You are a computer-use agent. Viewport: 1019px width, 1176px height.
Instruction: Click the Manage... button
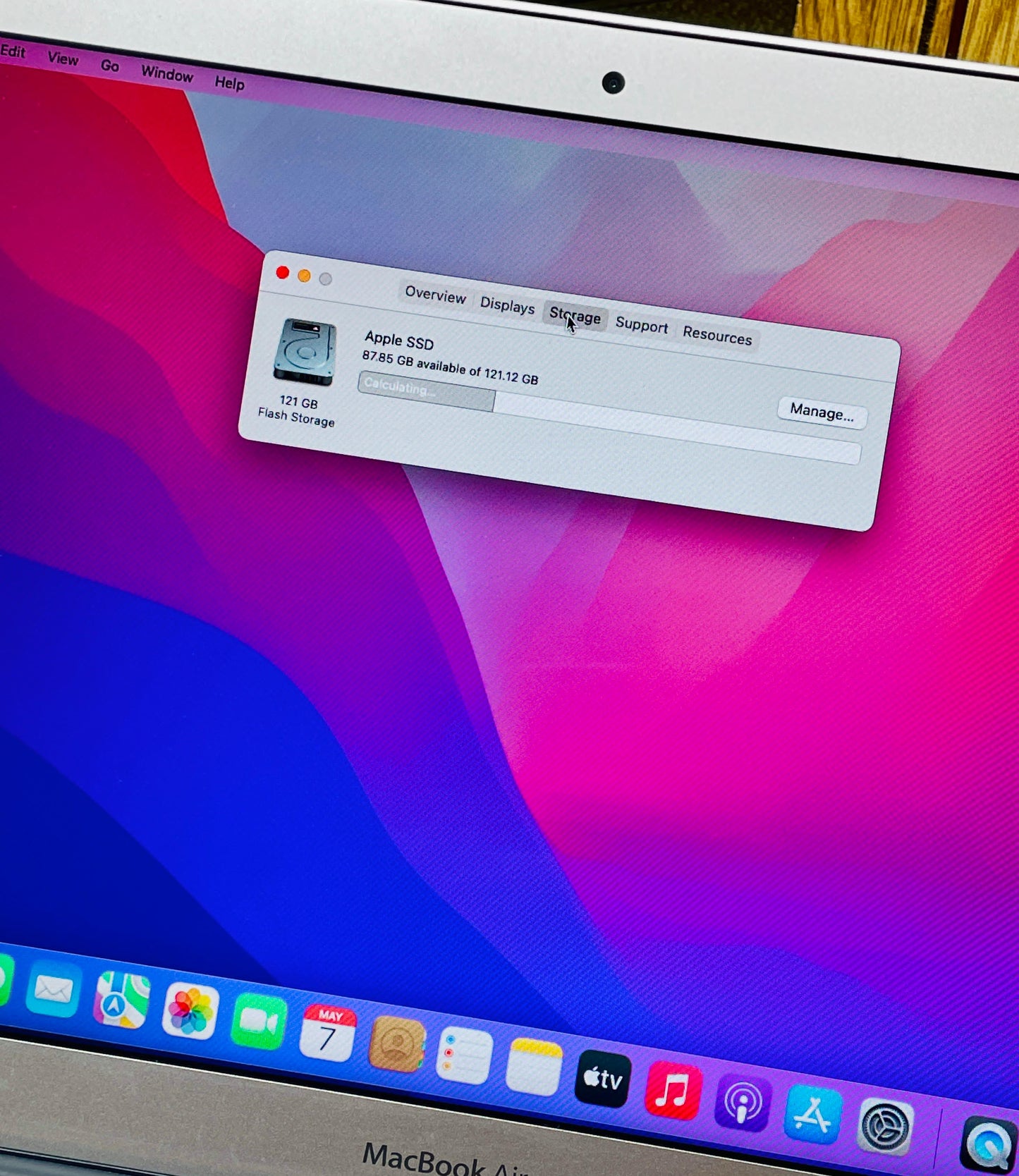(x=822, y=411)
